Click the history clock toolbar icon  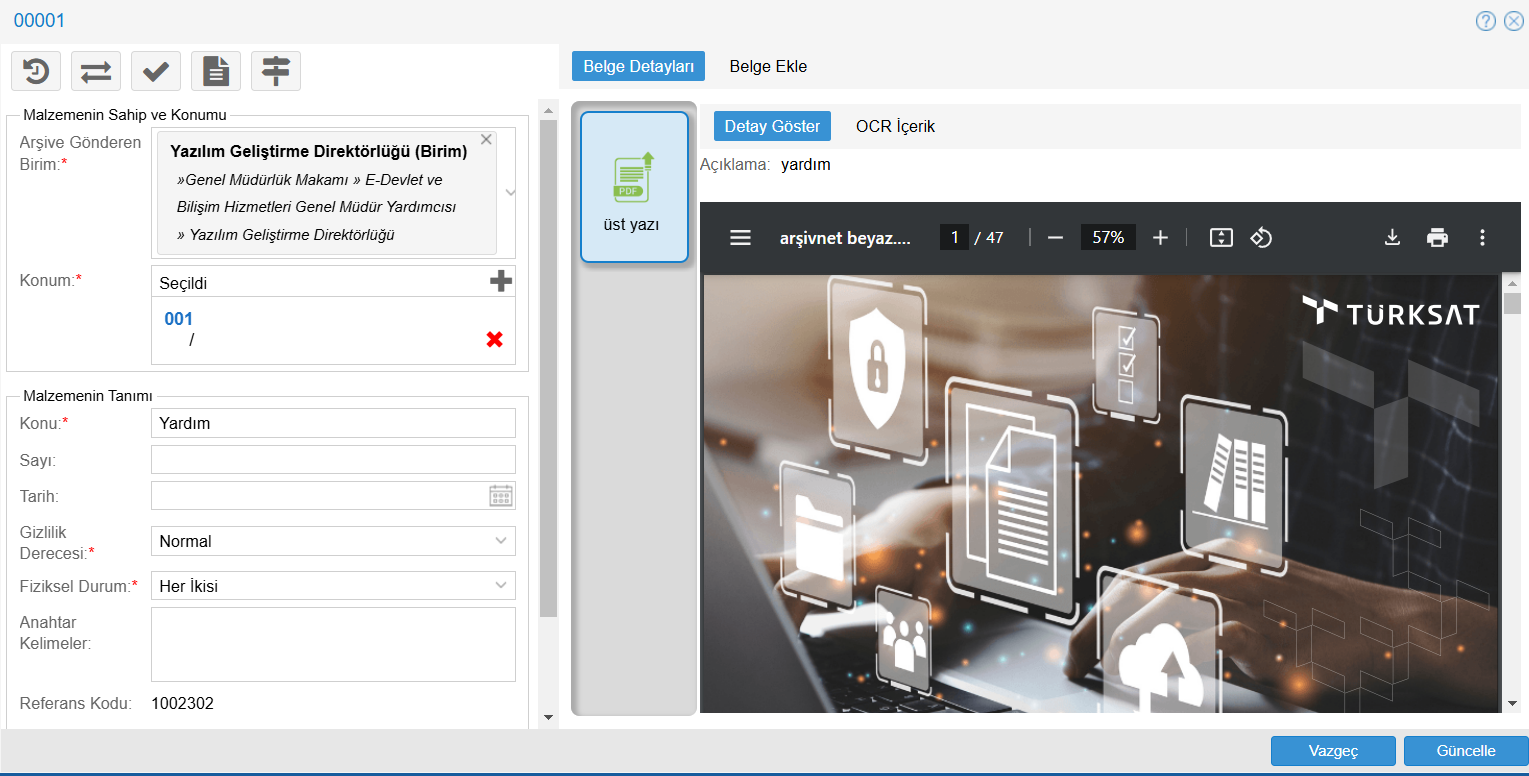(x=36, y=71)
